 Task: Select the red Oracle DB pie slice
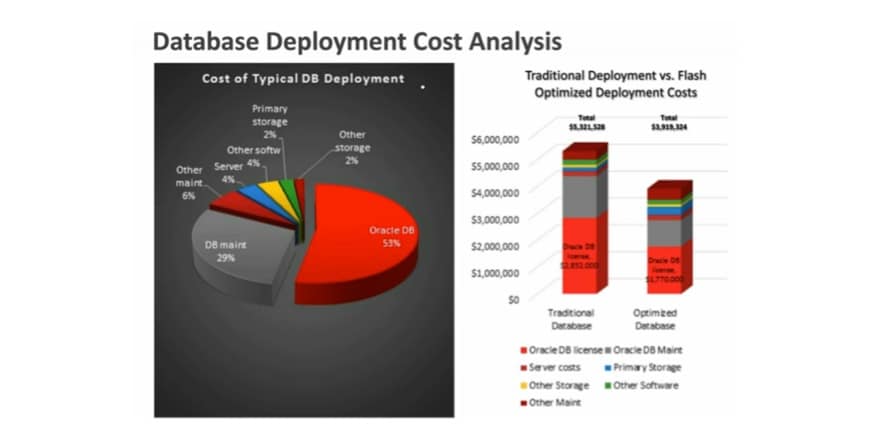pos(359,241)
